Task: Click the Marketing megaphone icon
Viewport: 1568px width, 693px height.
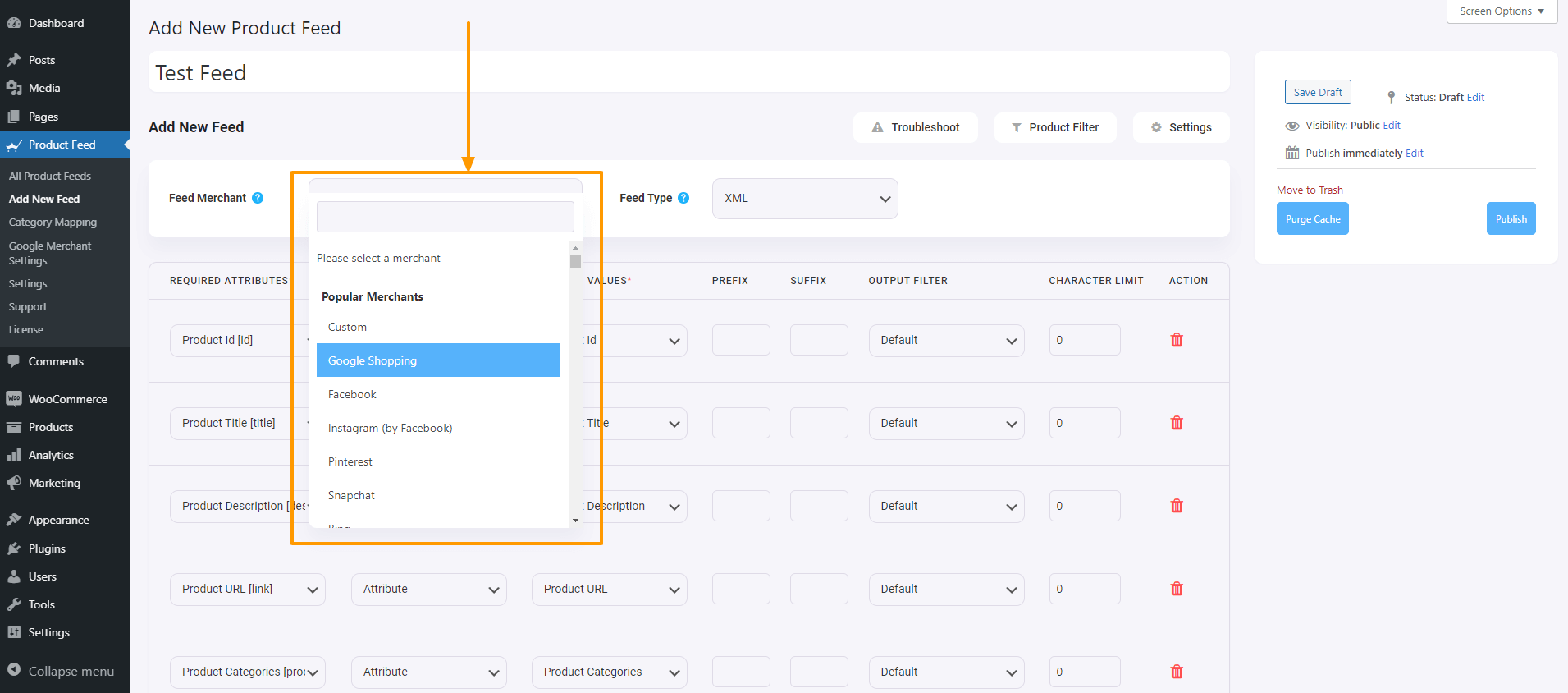Action: (x=14, y=483)
